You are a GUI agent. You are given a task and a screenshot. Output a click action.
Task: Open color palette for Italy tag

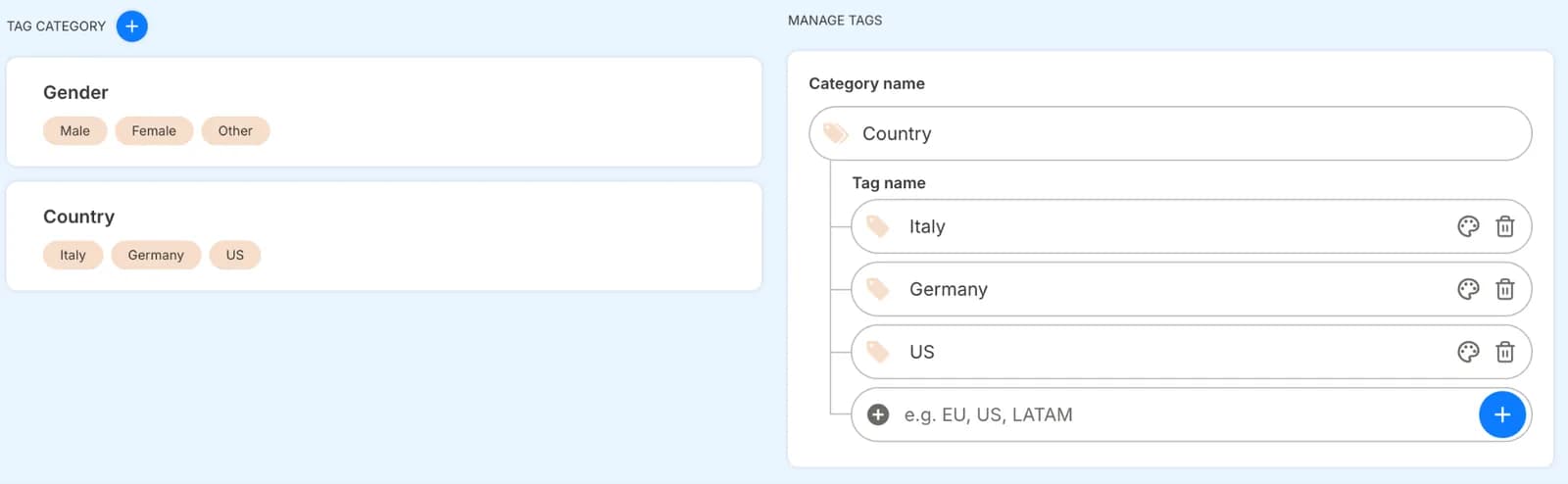1468,226
